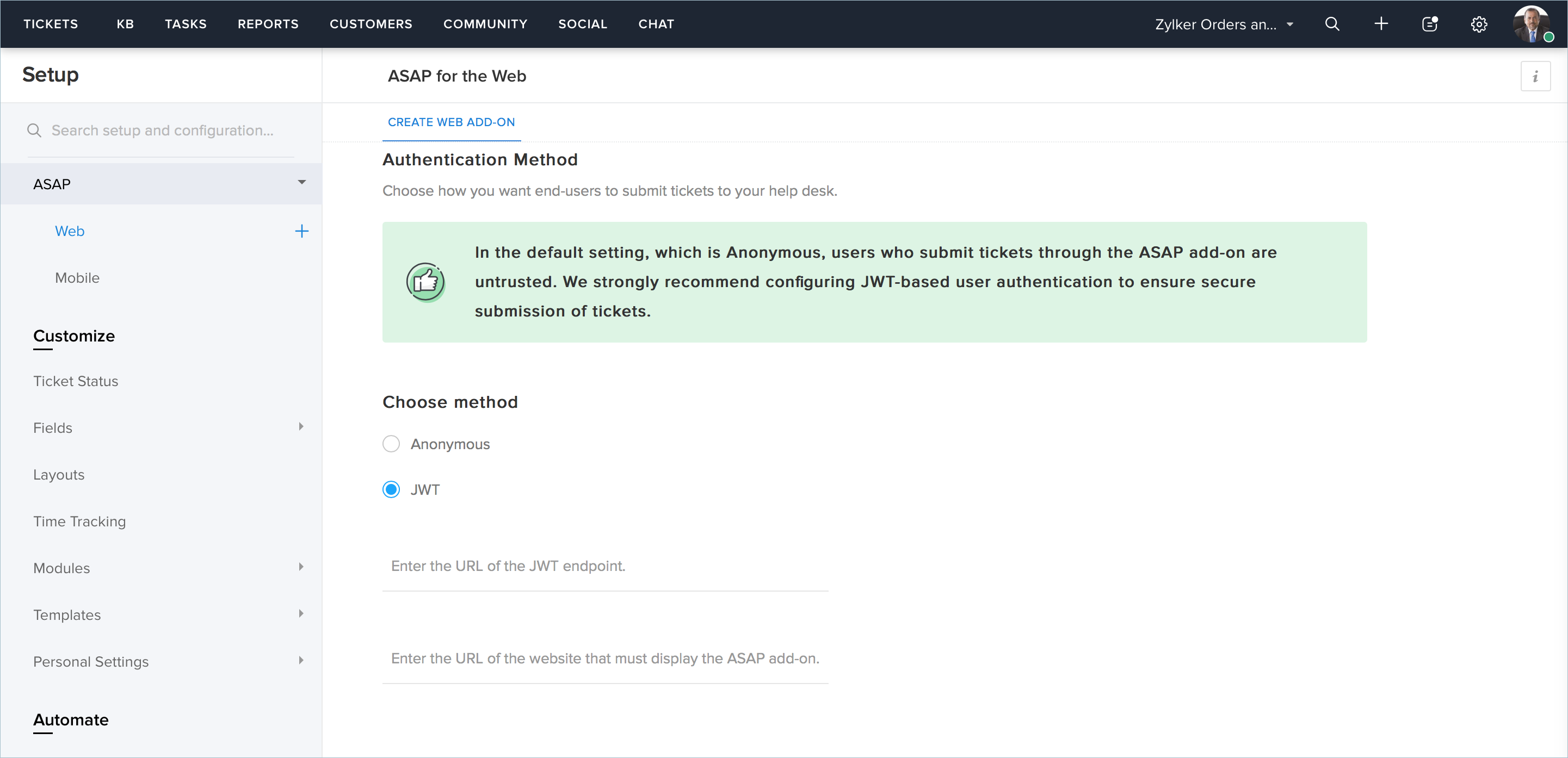Click the JWT endpoint URL field
Viewport: 1568px width, 758px height.
604,567
